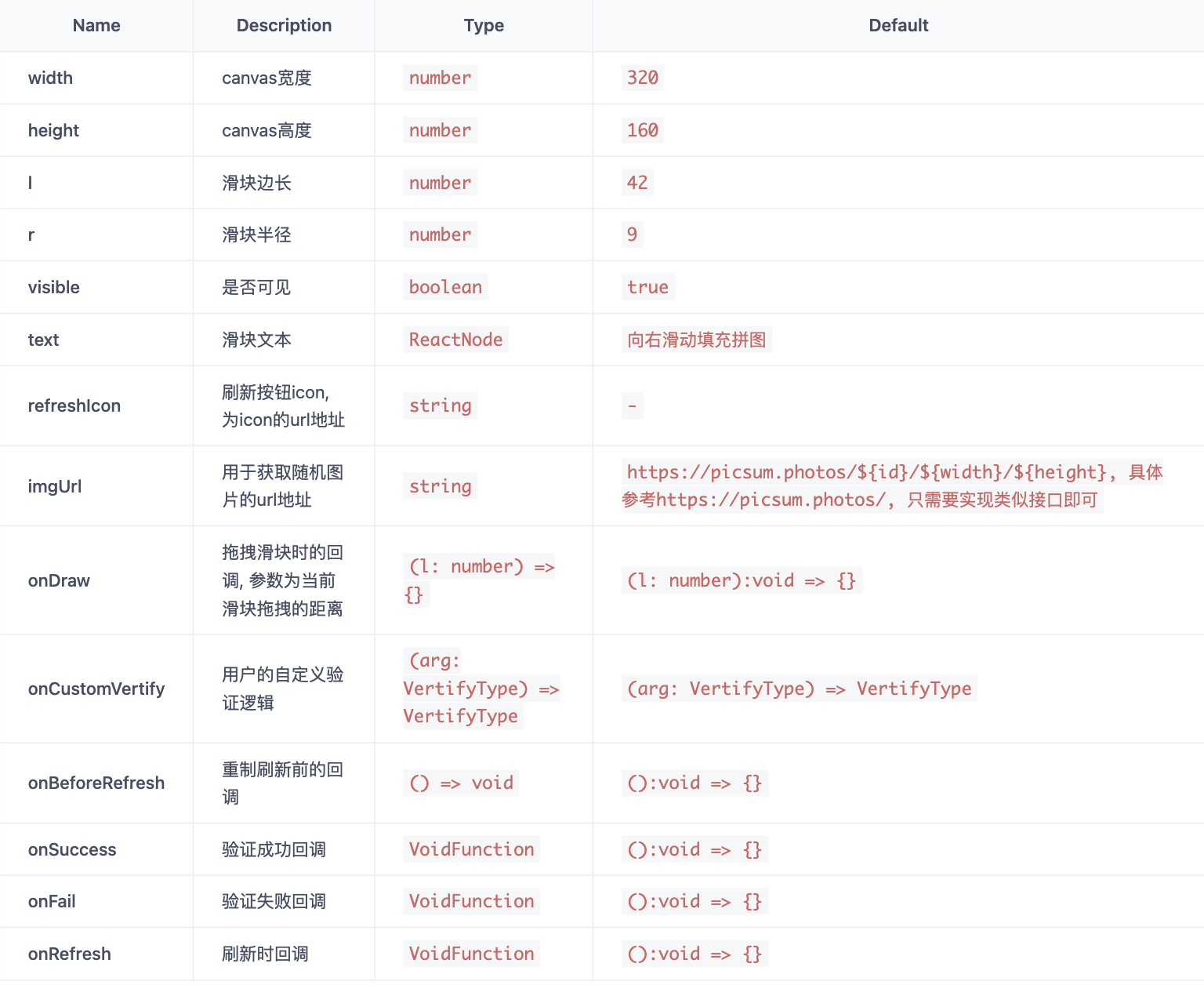This screenshot has height=985, width=1204.
Task: Select the 'onBeforeRefresh' property name
Action: click(x=96, y=783)
